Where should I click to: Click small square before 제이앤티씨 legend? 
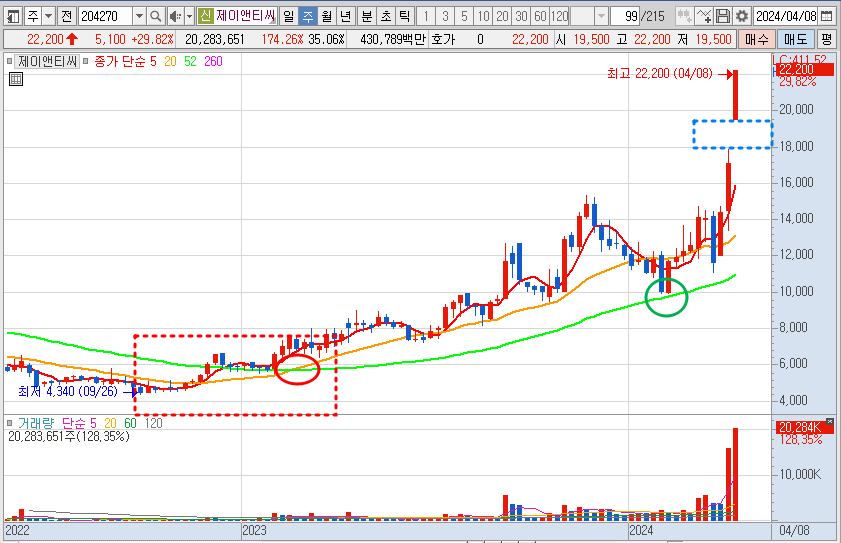tap(9, 61)
